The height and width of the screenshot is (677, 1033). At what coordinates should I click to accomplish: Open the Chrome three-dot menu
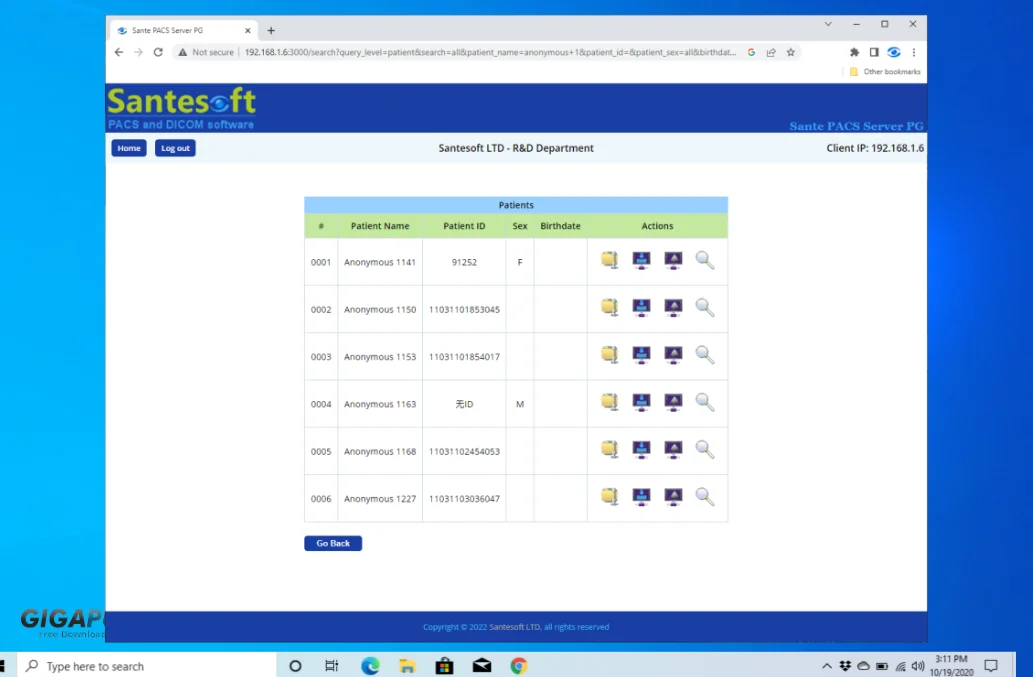click(x=914, y=52)
